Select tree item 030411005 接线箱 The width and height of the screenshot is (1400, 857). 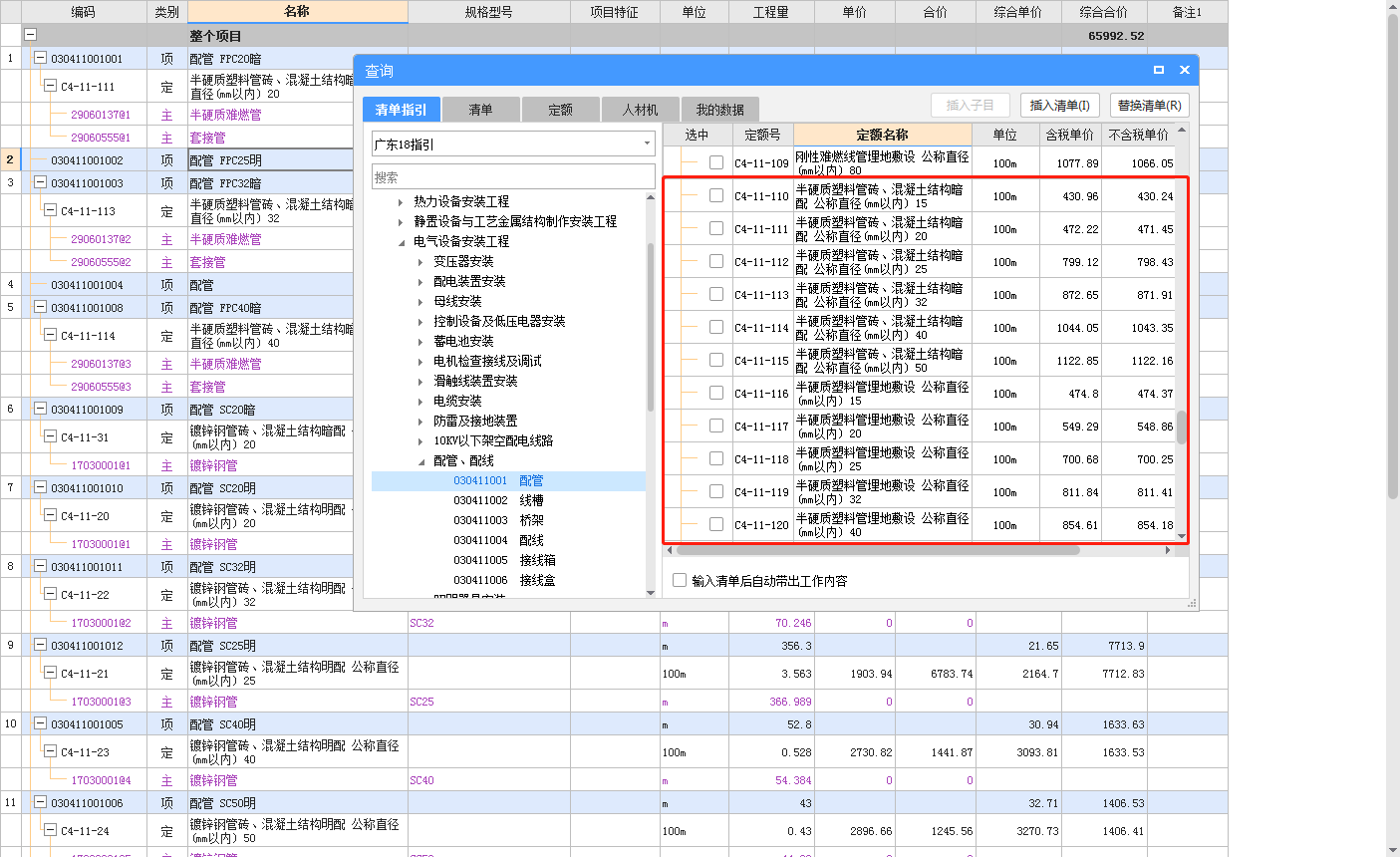(504, 560)
